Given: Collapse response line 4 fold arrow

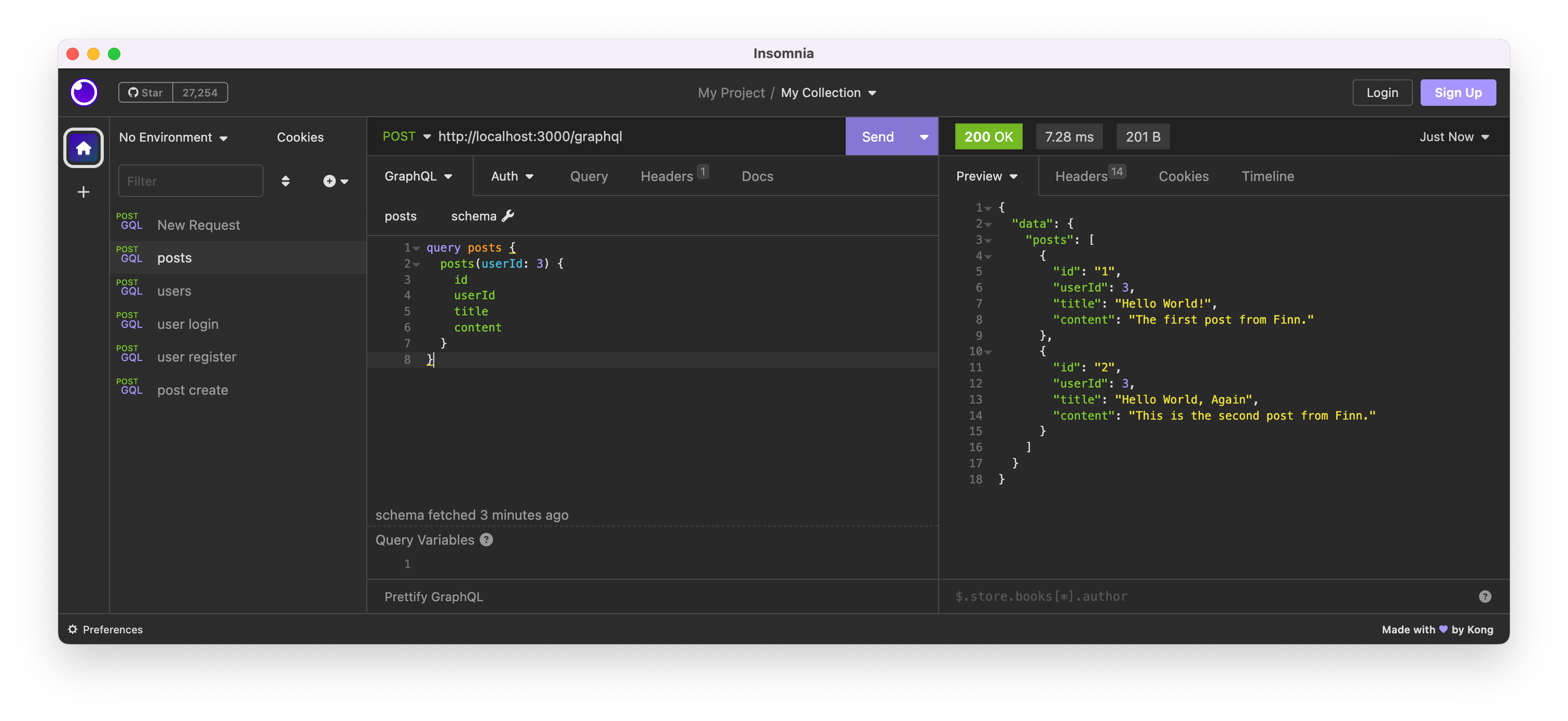Looking at the screenshot, I should 988,256.
